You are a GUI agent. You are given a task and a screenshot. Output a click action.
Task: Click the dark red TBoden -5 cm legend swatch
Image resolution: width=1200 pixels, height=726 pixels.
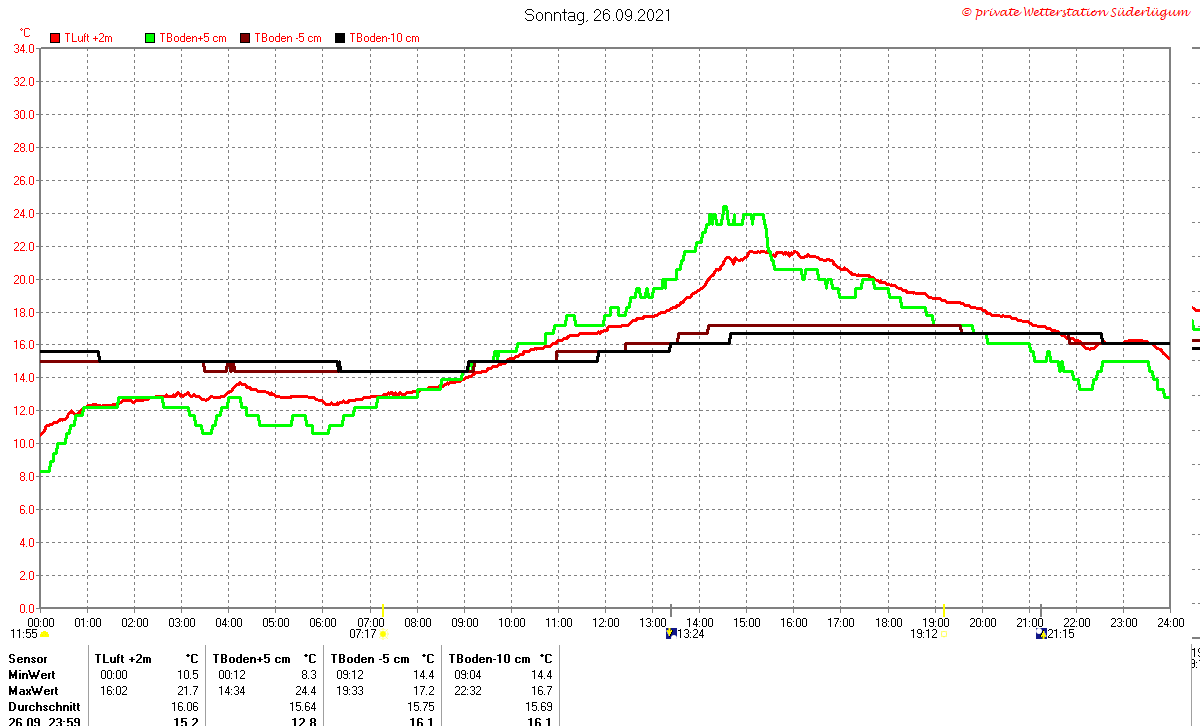[246, 38]
